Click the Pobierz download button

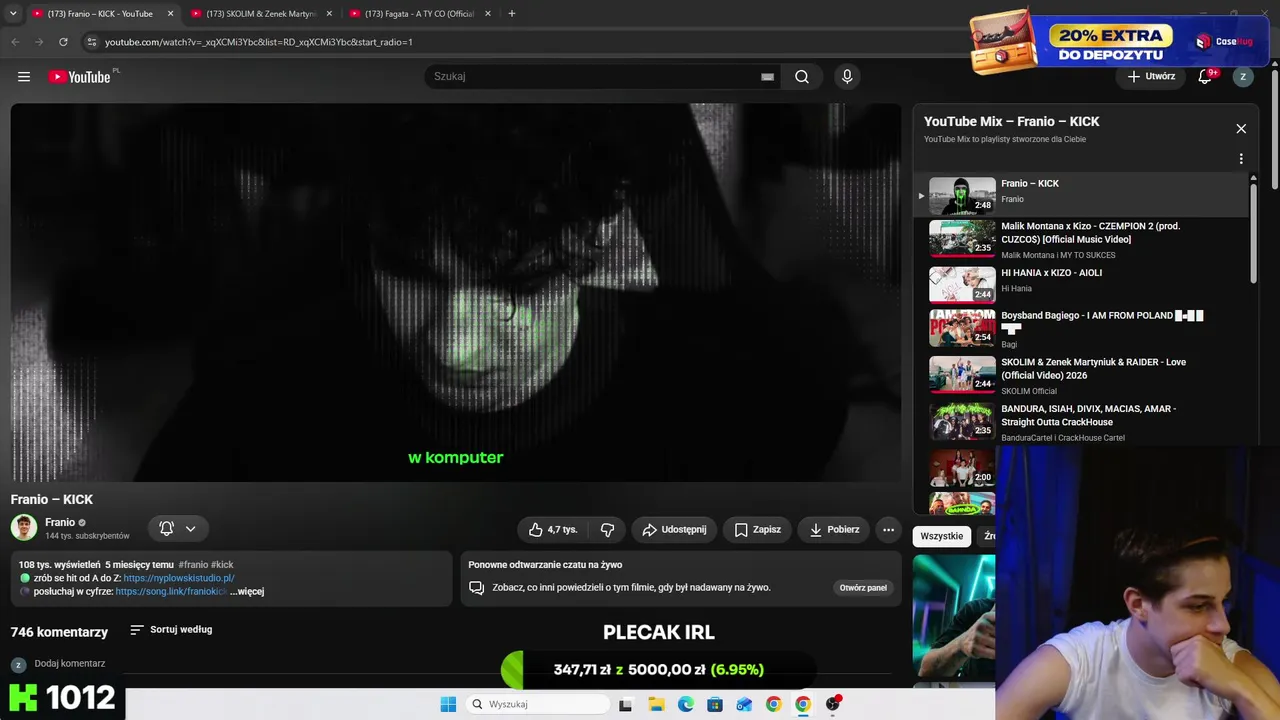click(834, 530)
